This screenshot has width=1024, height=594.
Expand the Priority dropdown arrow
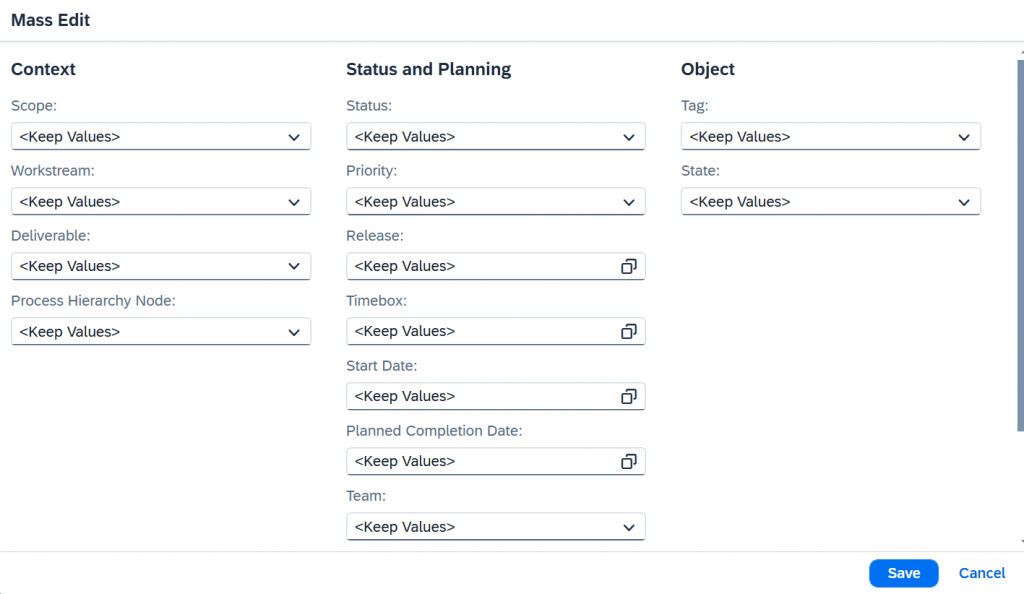coord(628,202)
